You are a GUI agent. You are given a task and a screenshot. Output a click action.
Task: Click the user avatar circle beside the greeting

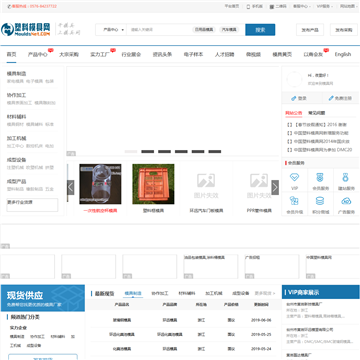click(294, 79)
